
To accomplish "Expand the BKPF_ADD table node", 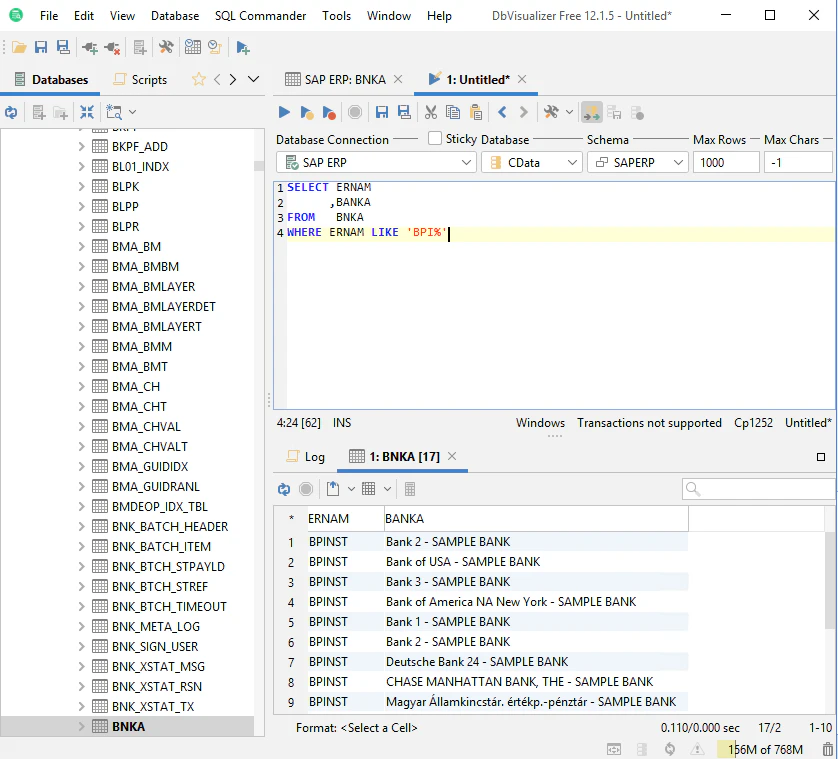I will click(x=81, y=146).
